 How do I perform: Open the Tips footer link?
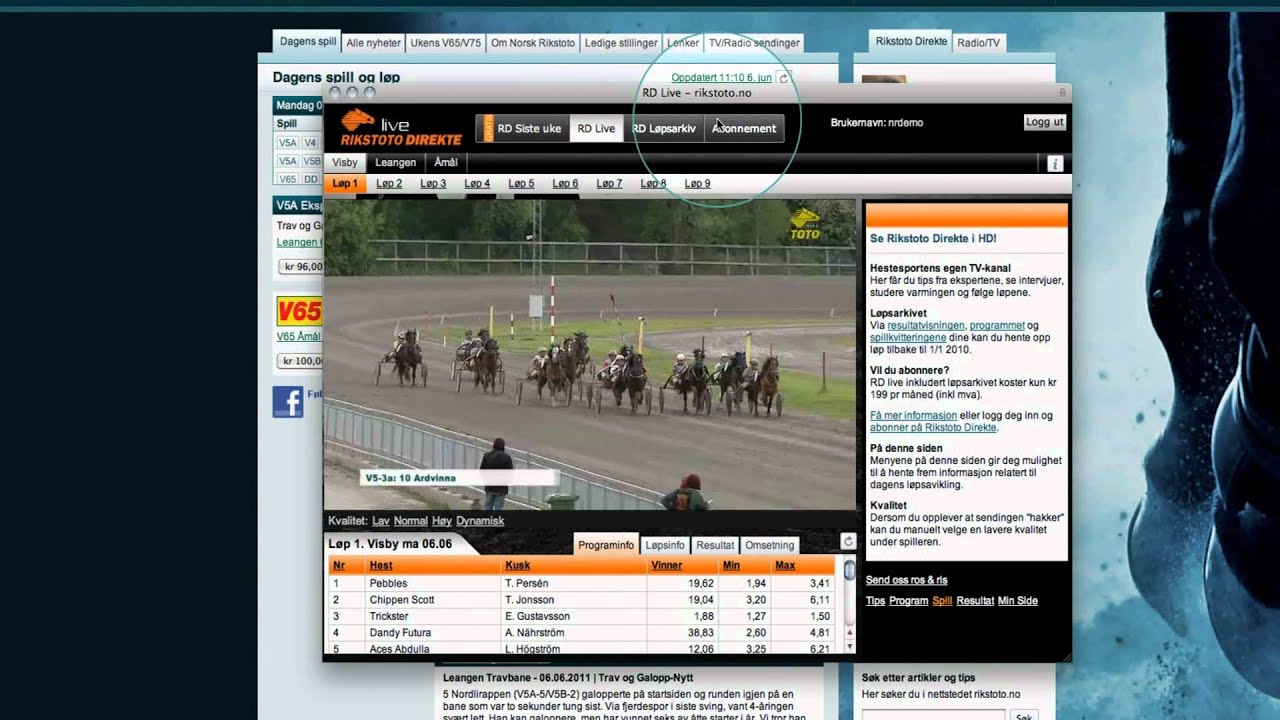pyautogui.click(x=875, y=601)
